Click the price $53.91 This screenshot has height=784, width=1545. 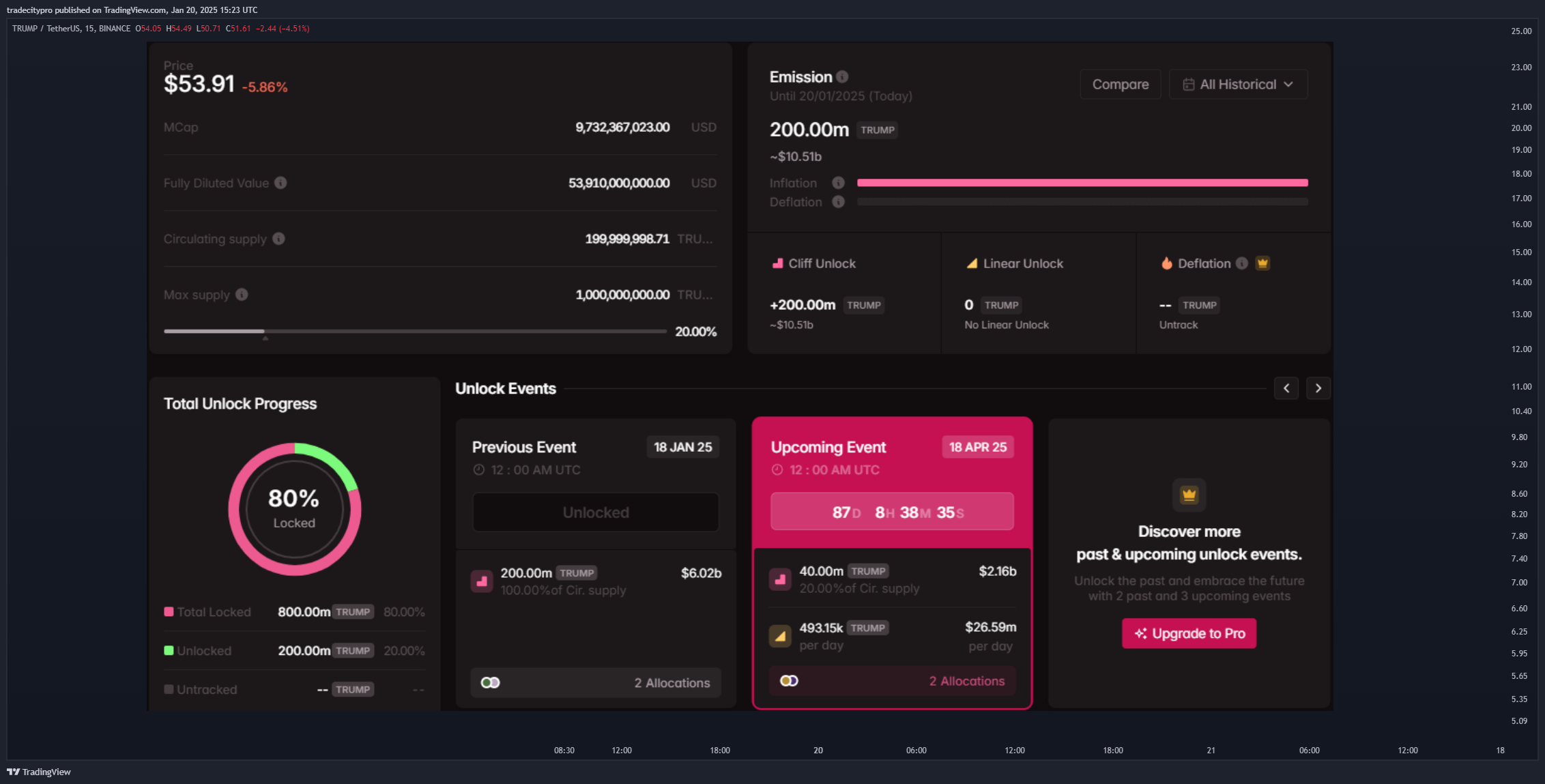199,84
